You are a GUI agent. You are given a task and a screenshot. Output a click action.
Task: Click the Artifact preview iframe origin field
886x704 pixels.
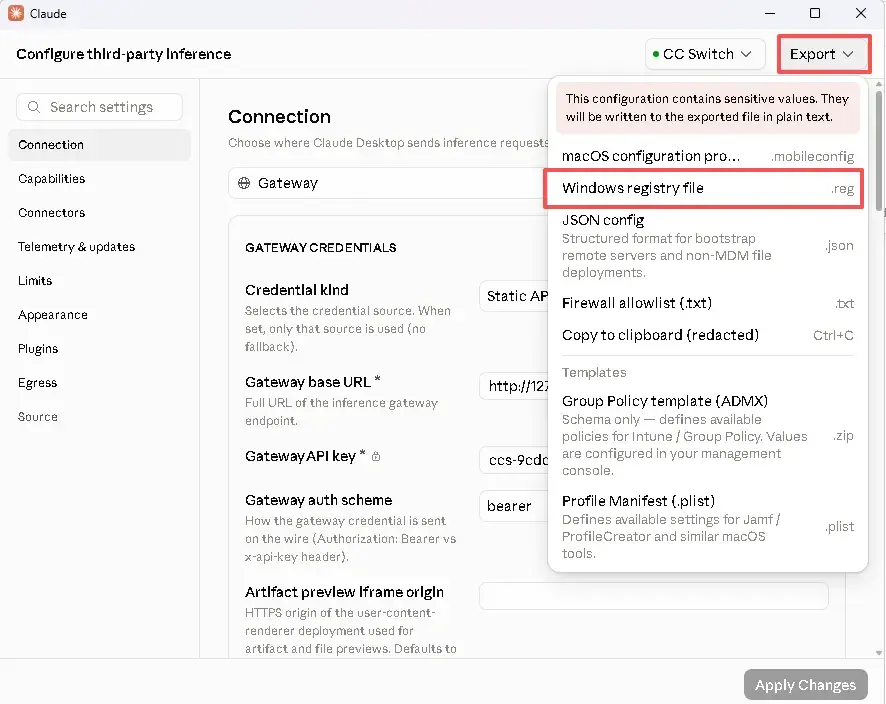(654, 596)
